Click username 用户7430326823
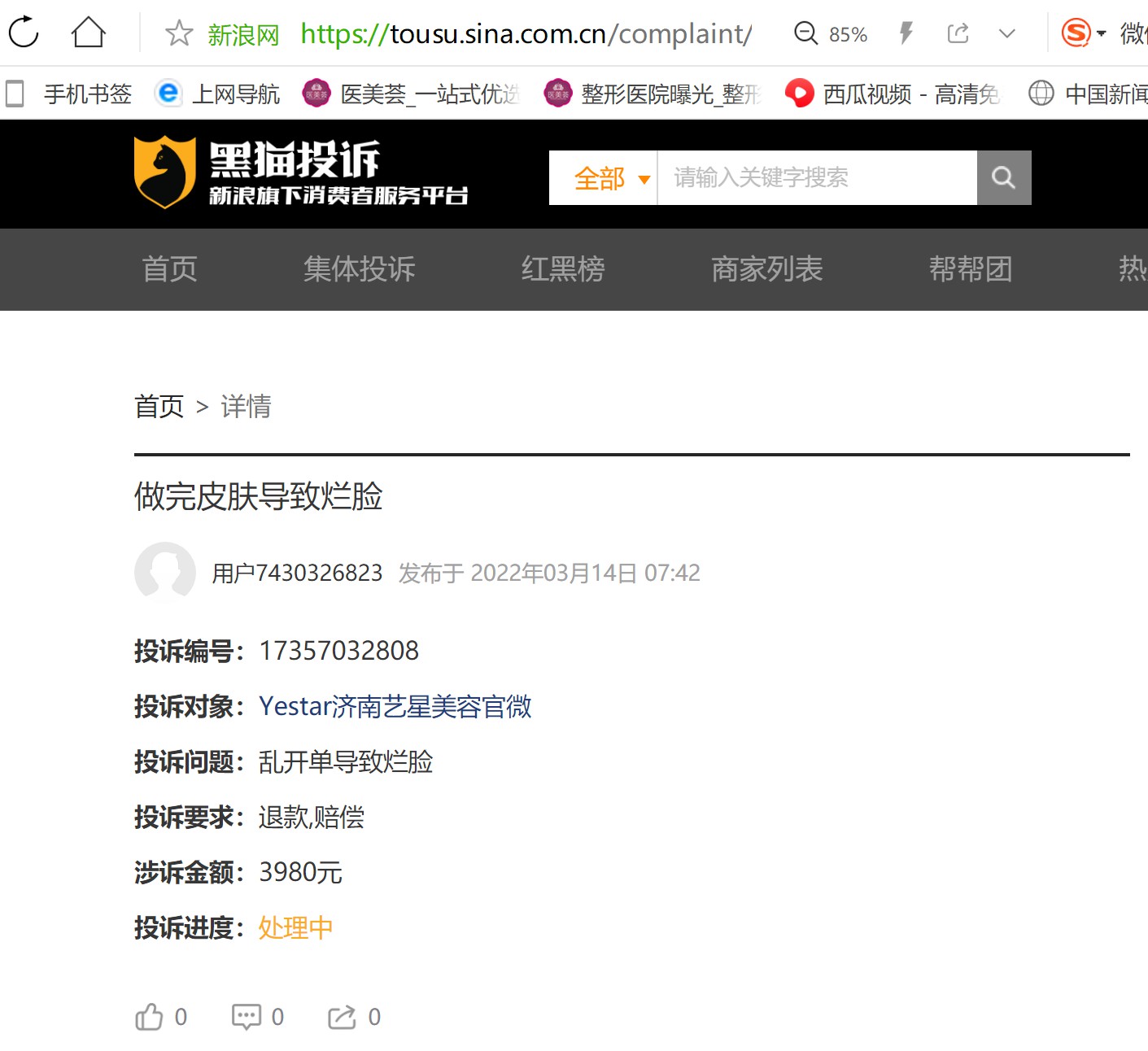Screen dimensions: 1148x1051 tap(297, 573)
